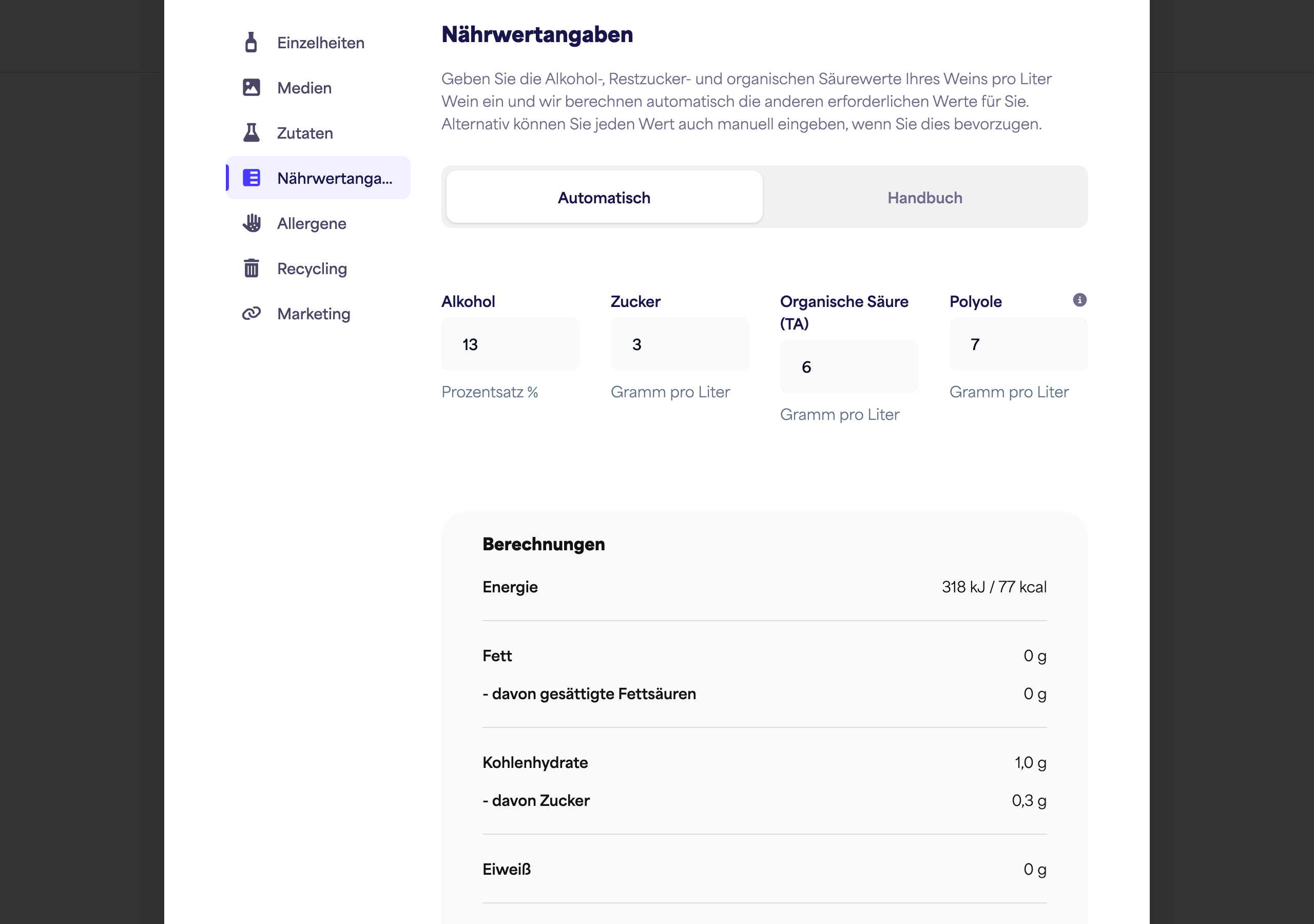Click the list icon for Nährwertangaben

251,178
